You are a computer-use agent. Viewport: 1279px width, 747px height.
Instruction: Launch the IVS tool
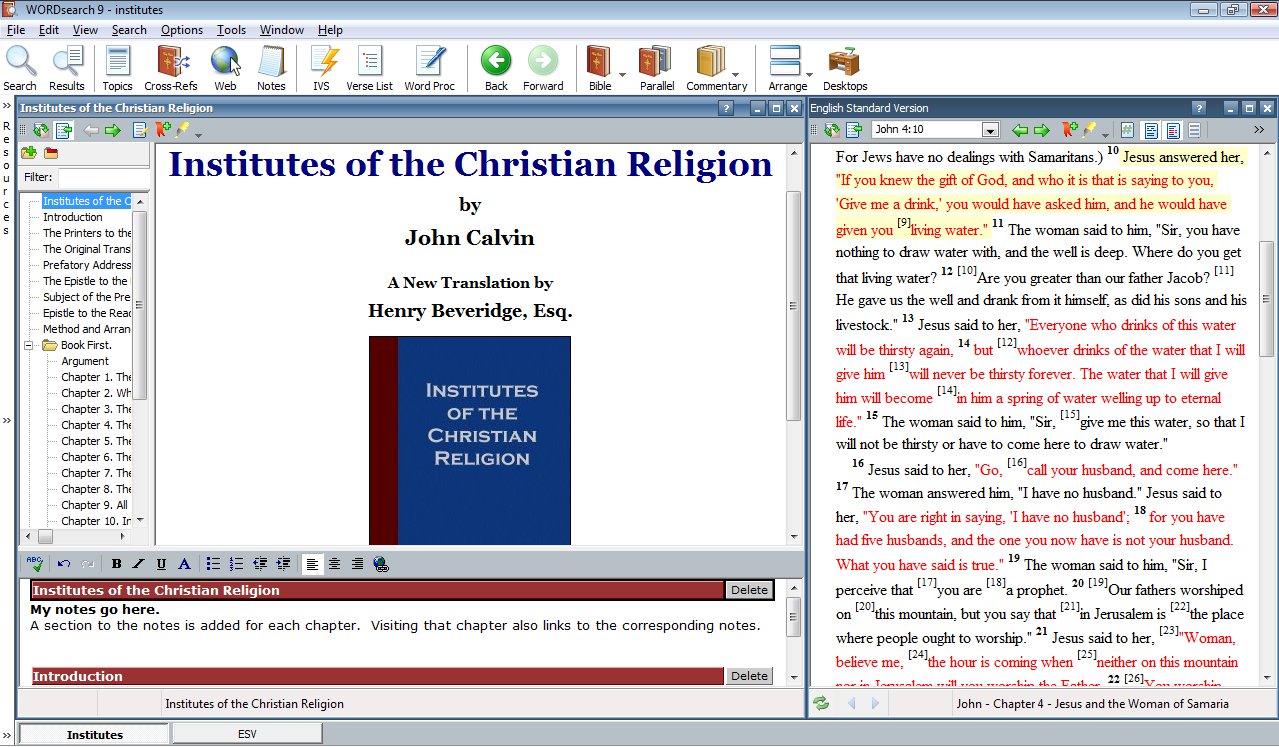tap(321, 68)
